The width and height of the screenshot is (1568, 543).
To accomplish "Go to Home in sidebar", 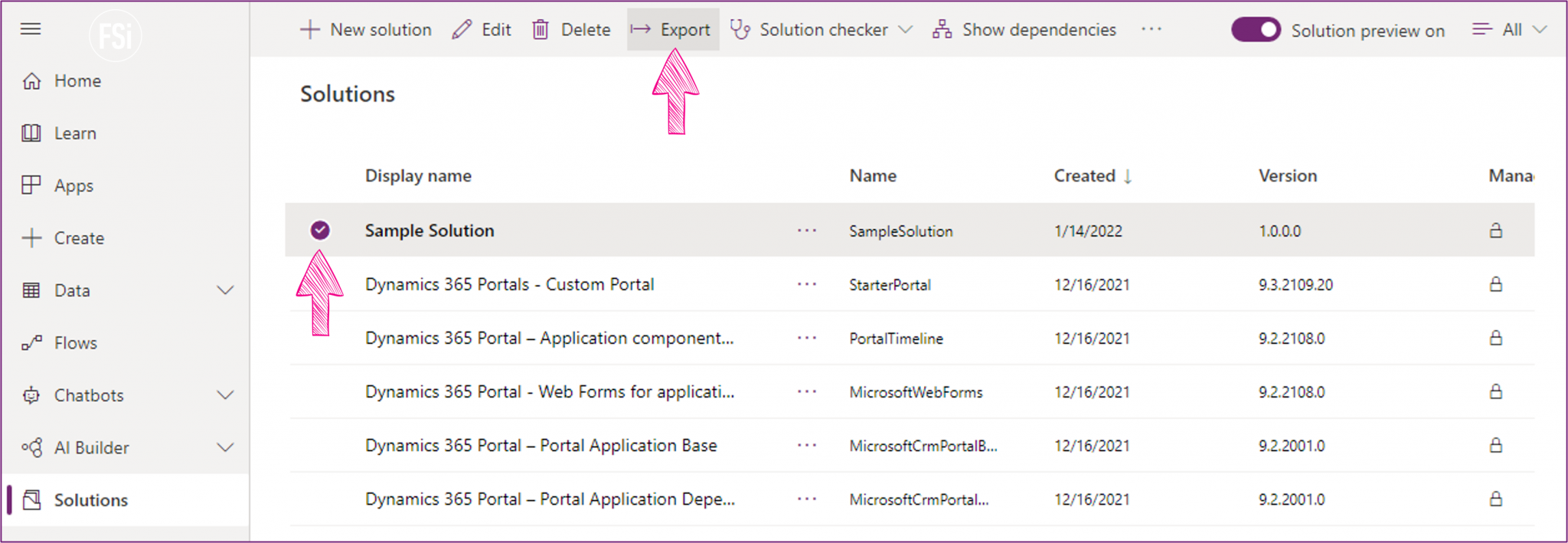I will click(x=77, y=81).
